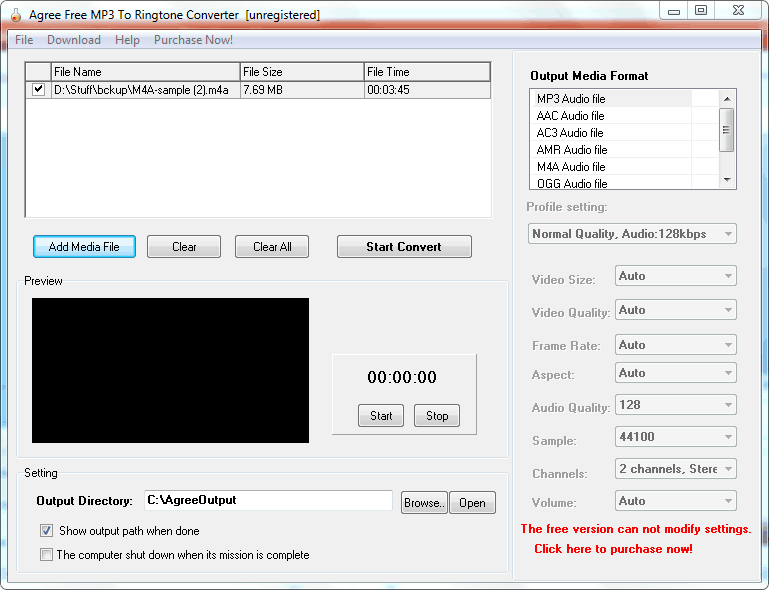
Task: Open the Sample rate dropdown
Action: (676, 437)
